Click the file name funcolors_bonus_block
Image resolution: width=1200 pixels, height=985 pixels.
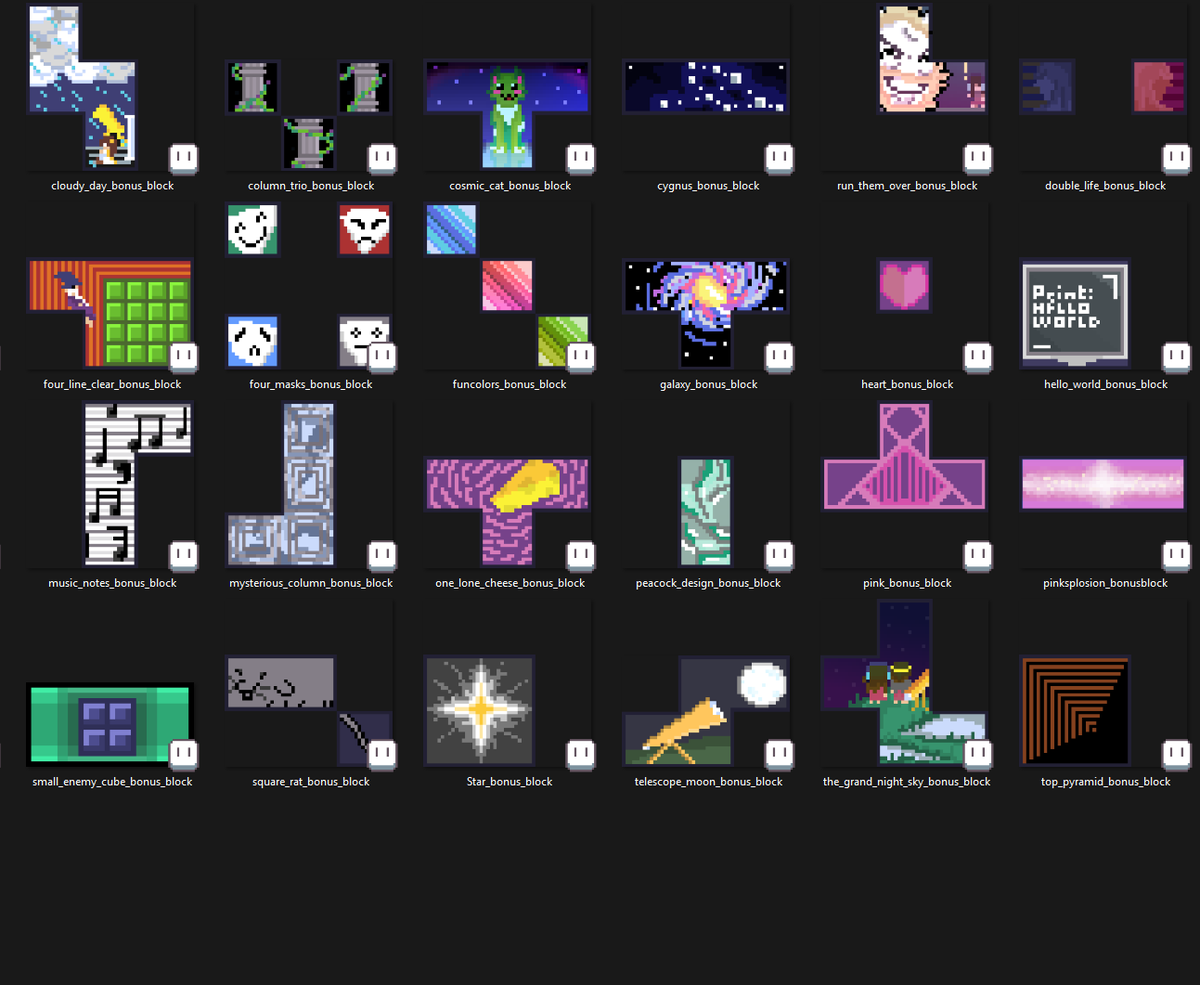(510, 385)
